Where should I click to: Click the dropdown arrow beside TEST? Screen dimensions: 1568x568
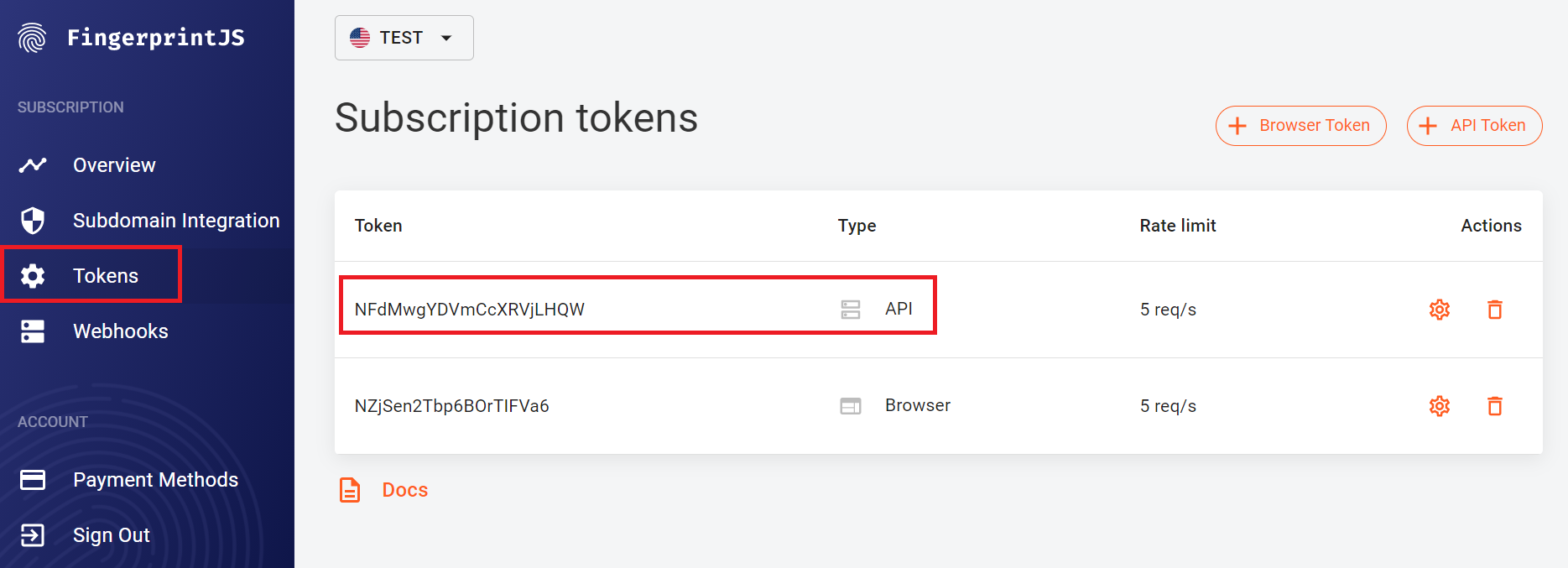pyautogui.click(x=446, y=38)
